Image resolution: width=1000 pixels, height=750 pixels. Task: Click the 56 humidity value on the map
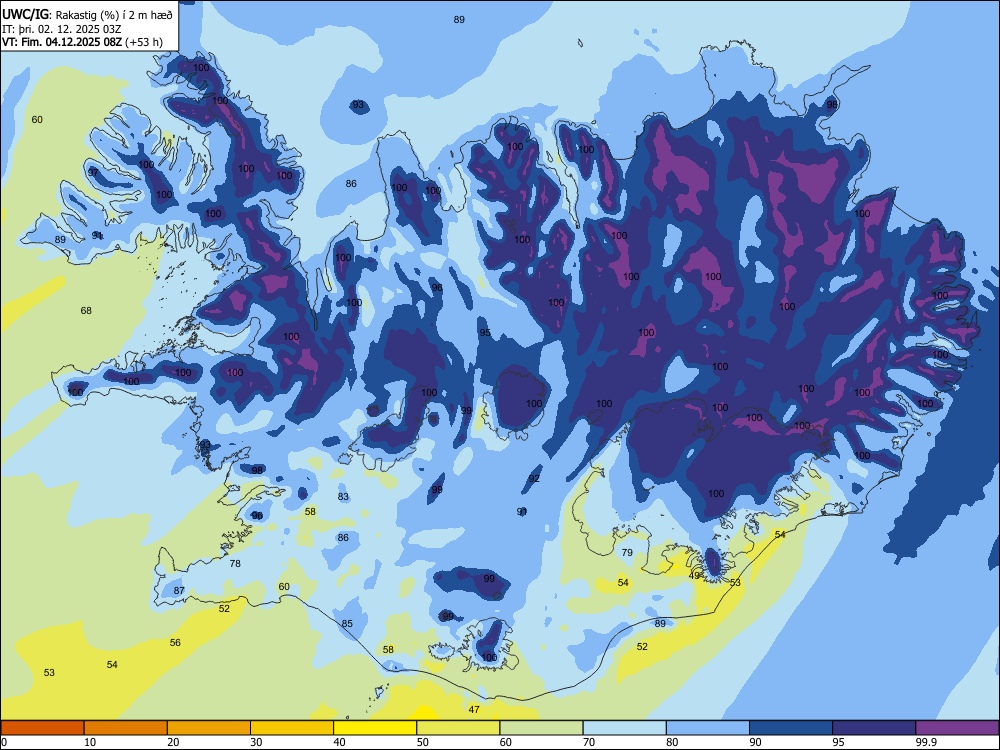pyautogui.click(x=175, y=642)
